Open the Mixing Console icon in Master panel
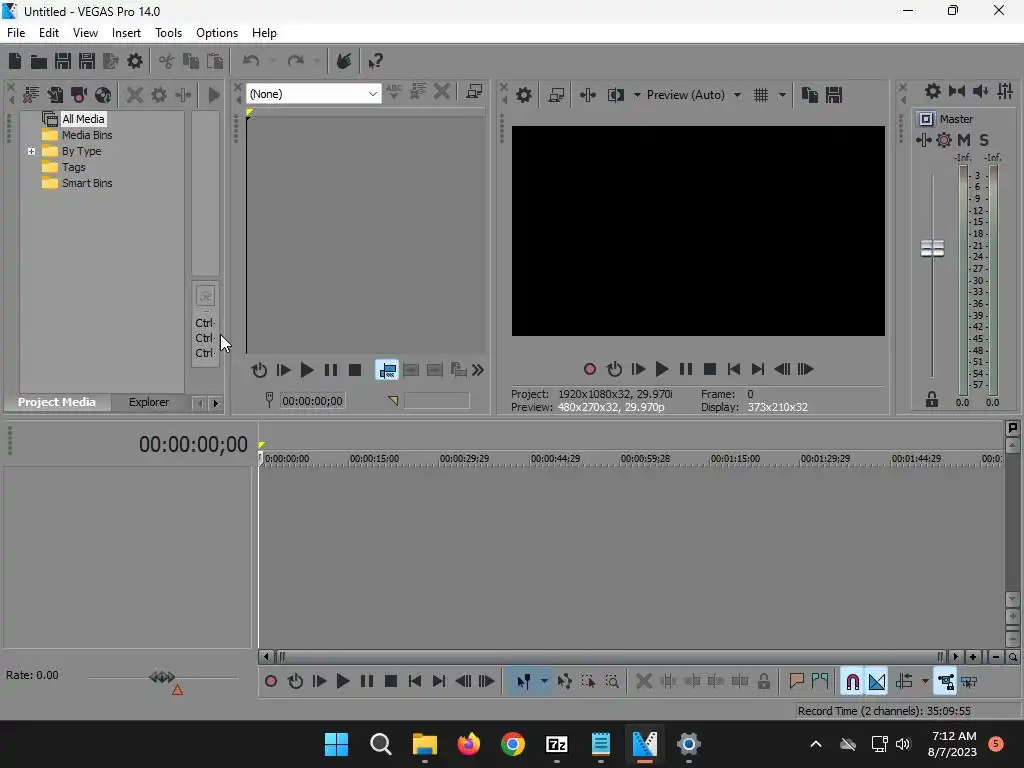The image size is (1024, 768). [1005, 91]
